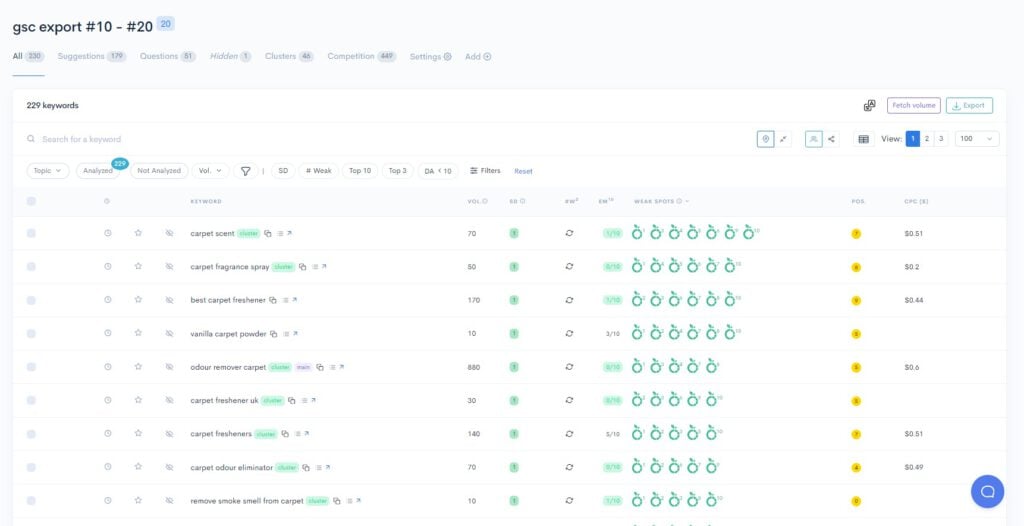Screen dimensions: 1024x526
Task: Expand the Topic dropdown filter
Action: (x=47, y=171)
